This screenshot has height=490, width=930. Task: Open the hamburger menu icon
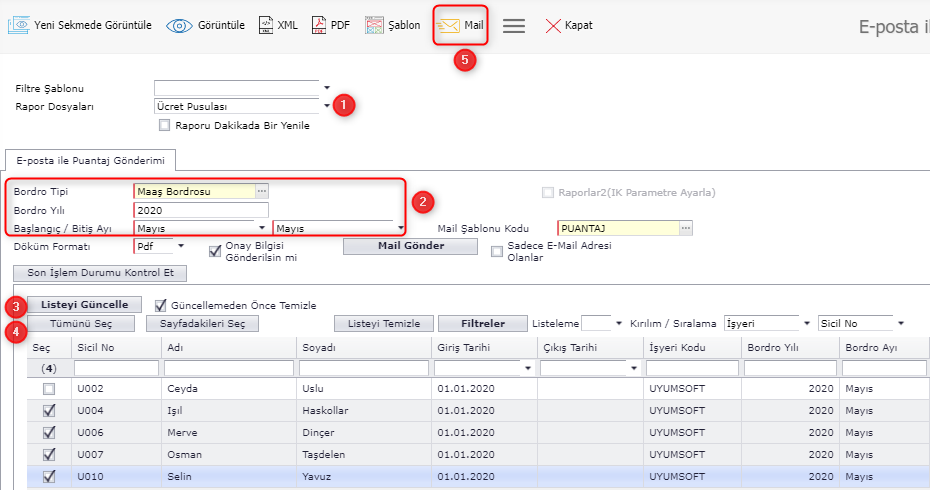click(x=514, y=26)
